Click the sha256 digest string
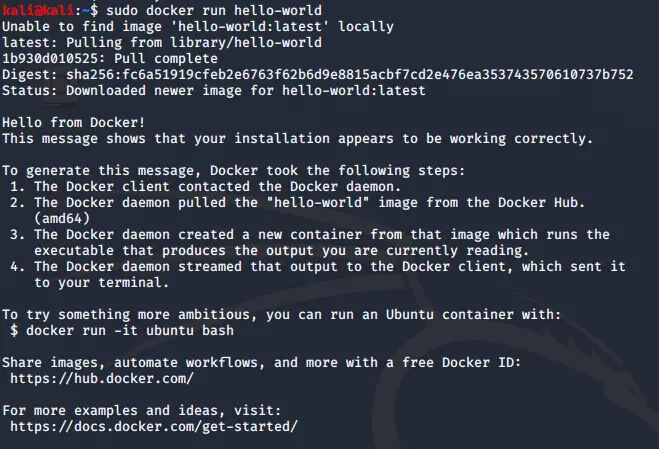Viewport: 659px width, 449px height. click(x=350, y=74)
